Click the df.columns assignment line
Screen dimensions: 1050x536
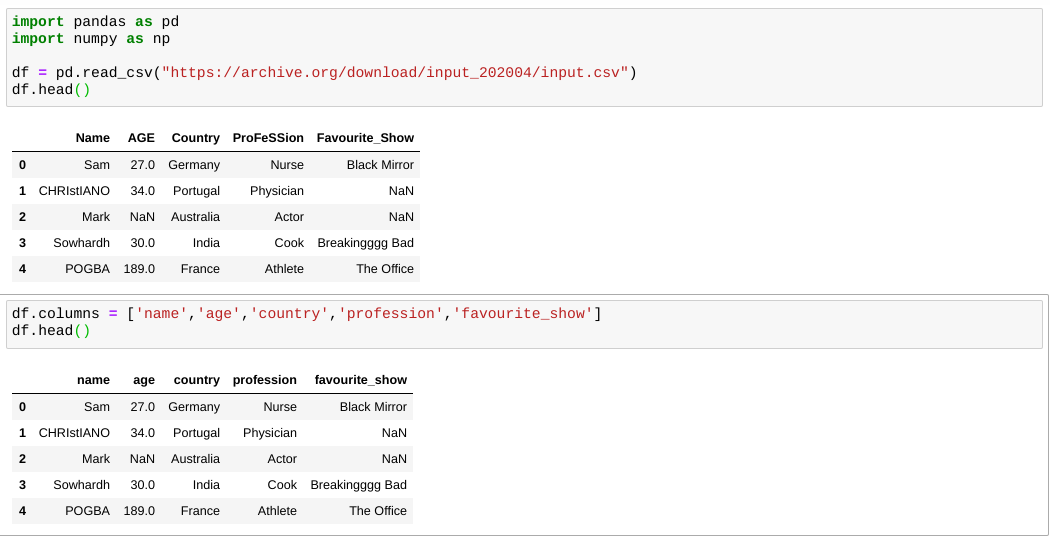coord(307,314)
